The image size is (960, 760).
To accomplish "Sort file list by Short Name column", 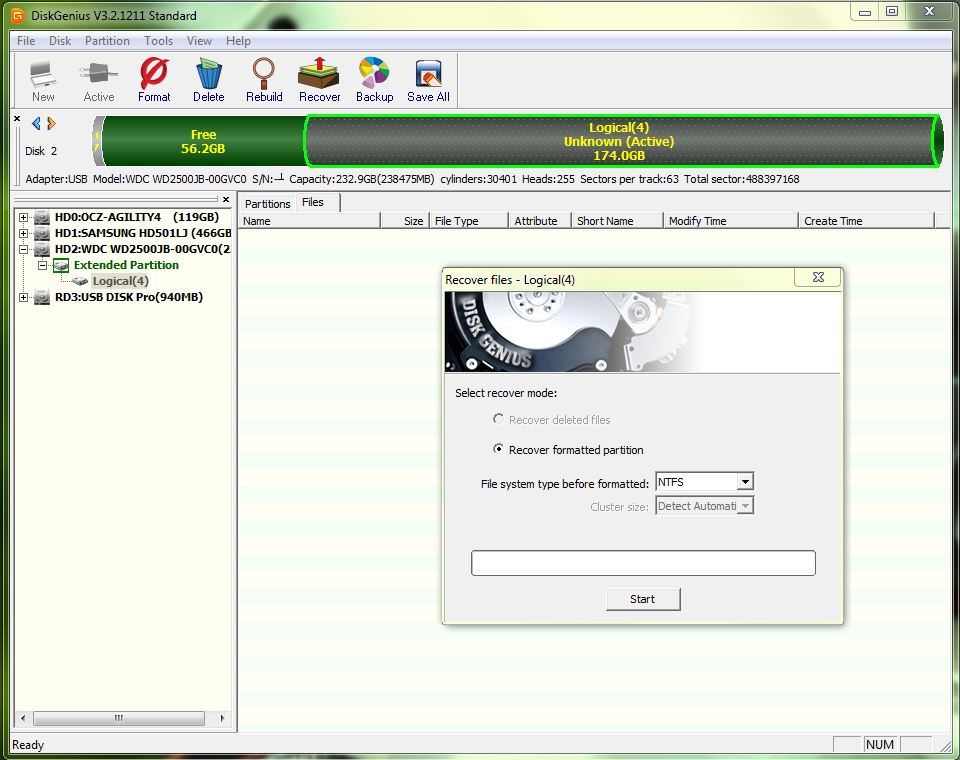I will [x=617, y=221].
